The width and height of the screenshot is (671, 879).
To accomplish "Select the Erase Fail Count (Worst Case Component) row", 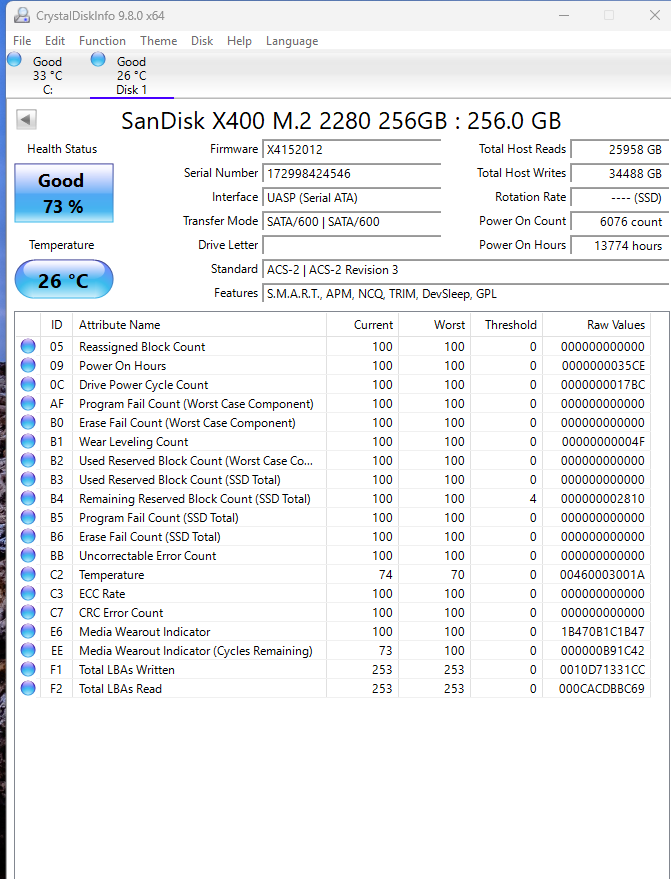I will coord(333,423).
